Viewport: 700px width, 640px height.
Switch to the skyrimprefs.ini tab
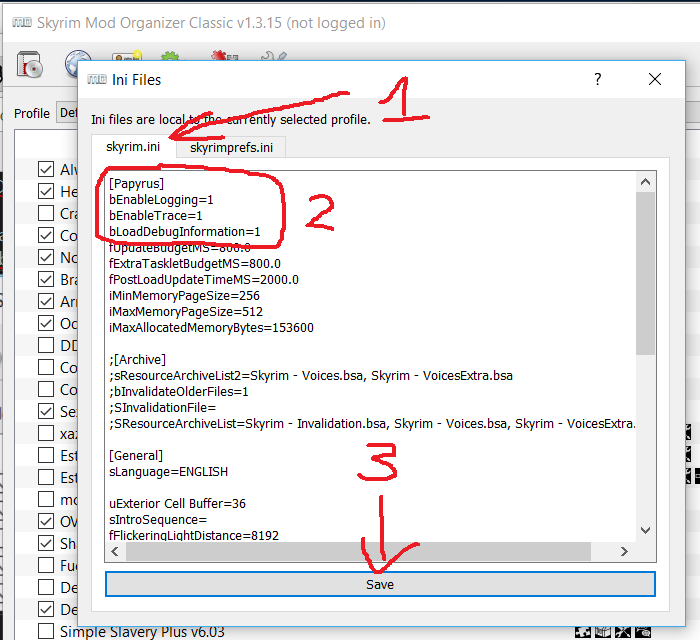point(231,147)
